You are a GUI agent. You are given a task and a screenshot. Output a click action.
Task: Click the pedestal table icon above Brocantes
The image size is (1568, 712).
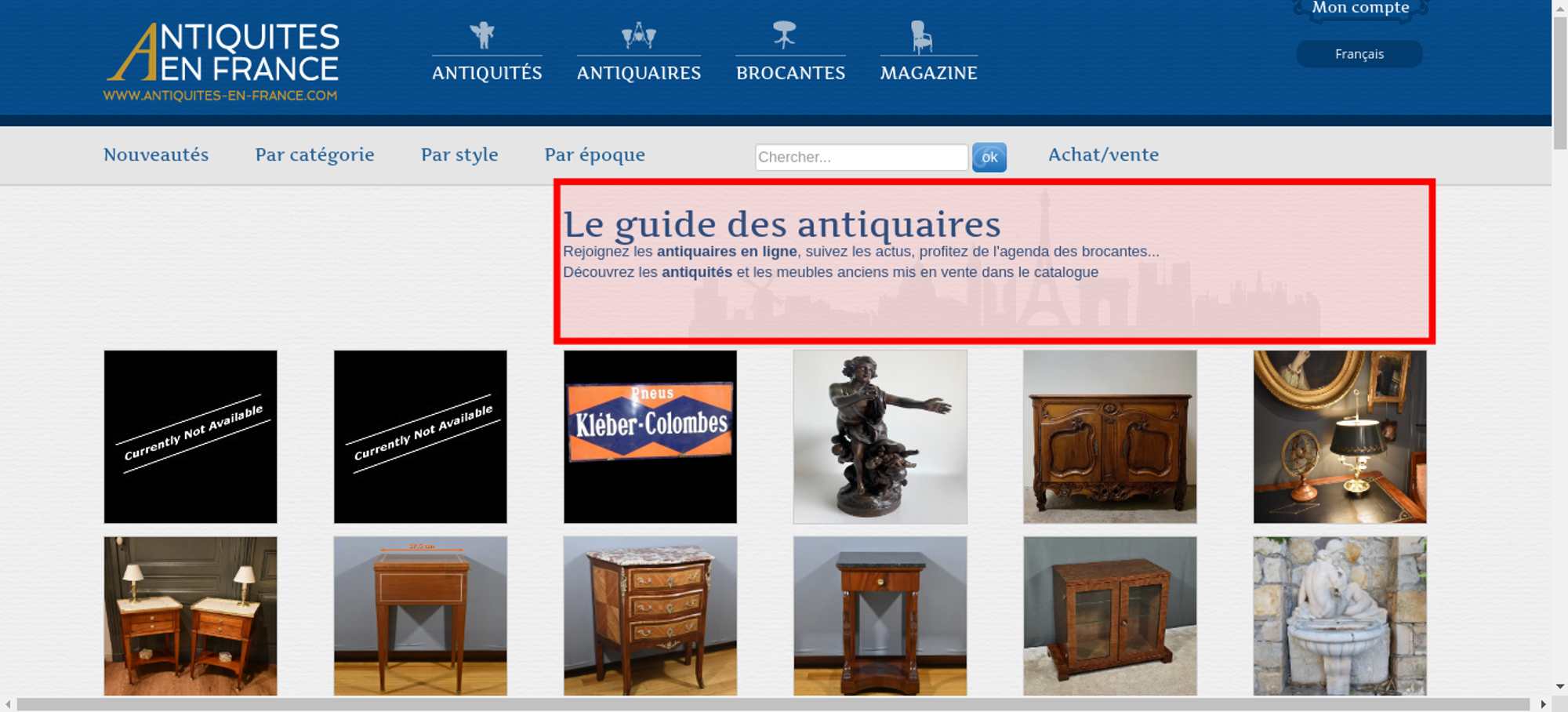pos(784,35)
